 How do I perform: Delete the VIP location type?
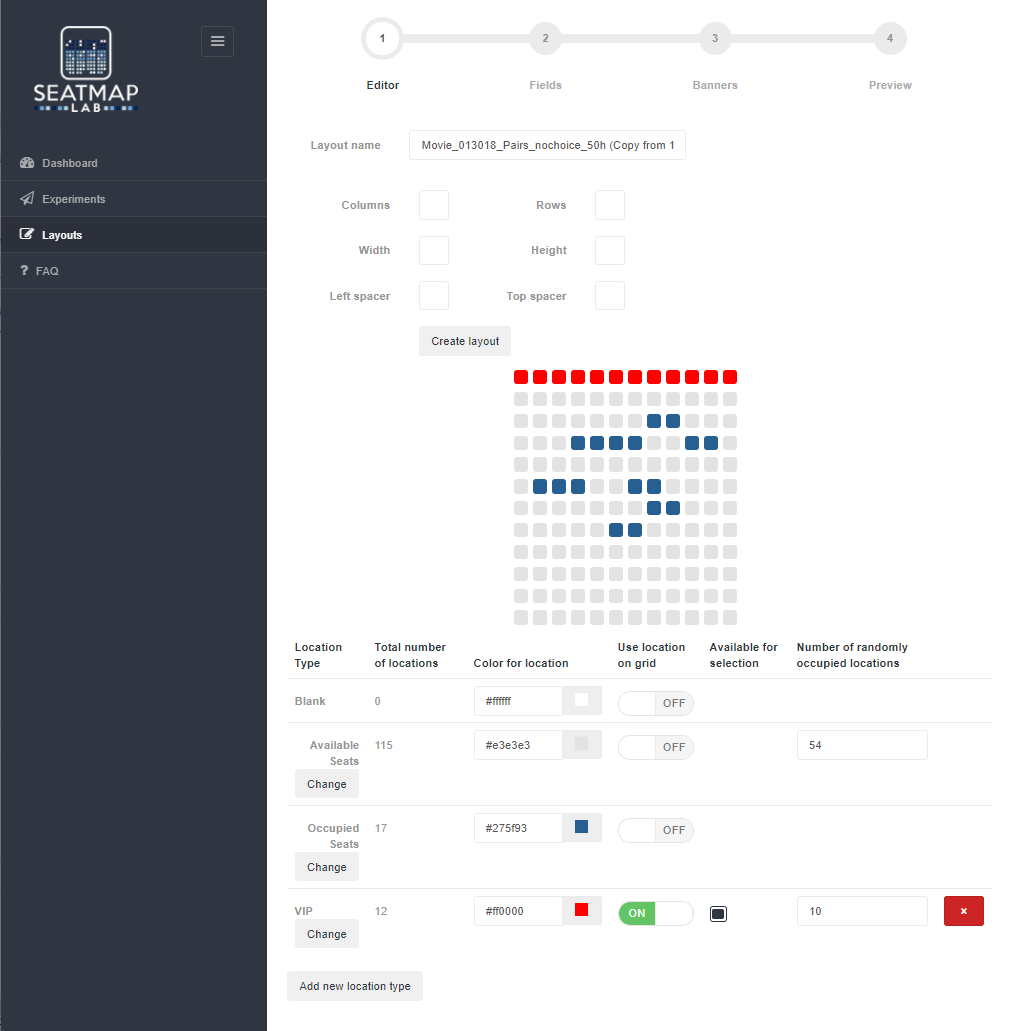coord(963,911)
